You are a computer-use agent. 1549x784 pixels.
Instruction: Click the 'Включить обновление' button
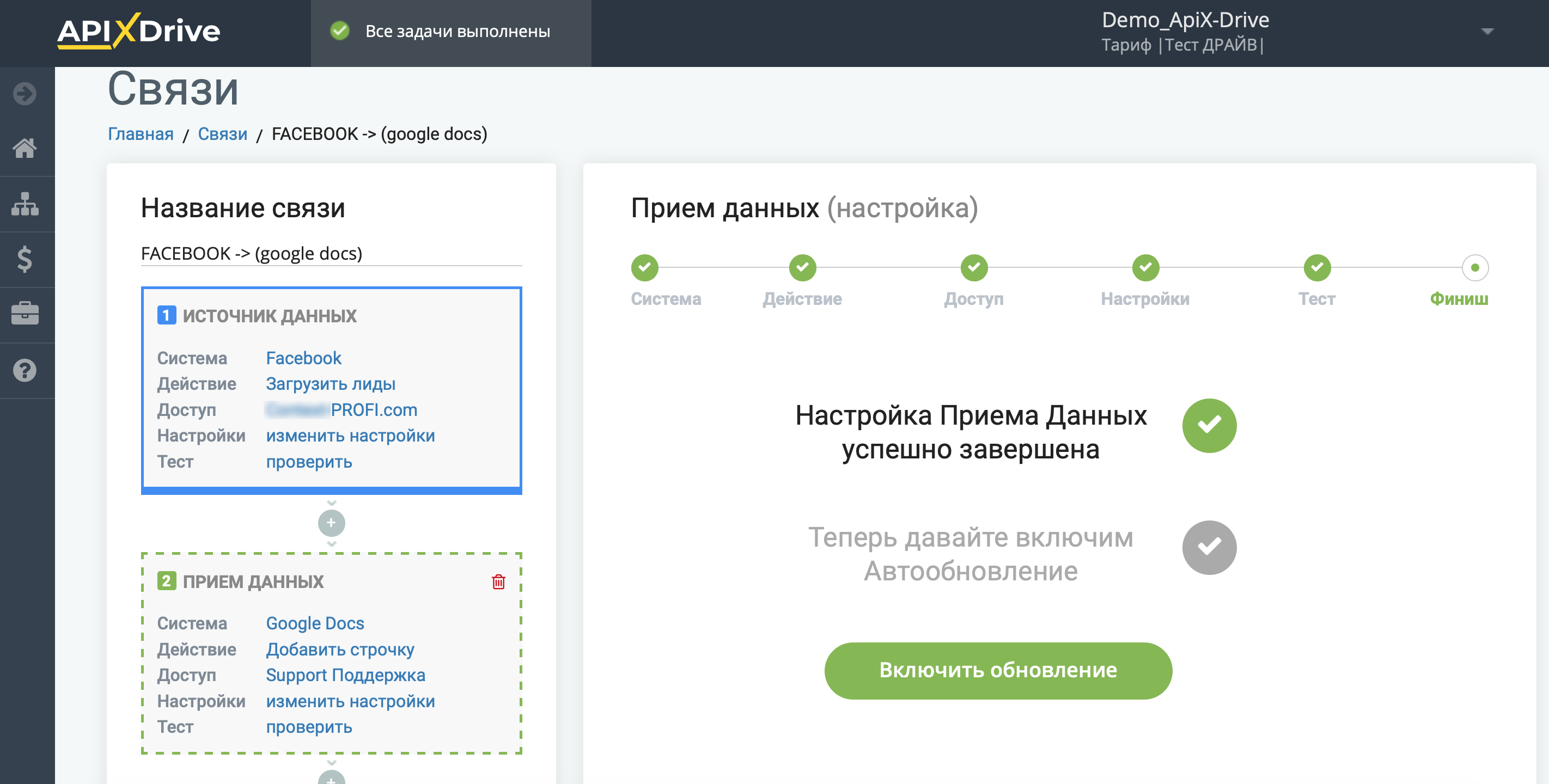(998, 670)
